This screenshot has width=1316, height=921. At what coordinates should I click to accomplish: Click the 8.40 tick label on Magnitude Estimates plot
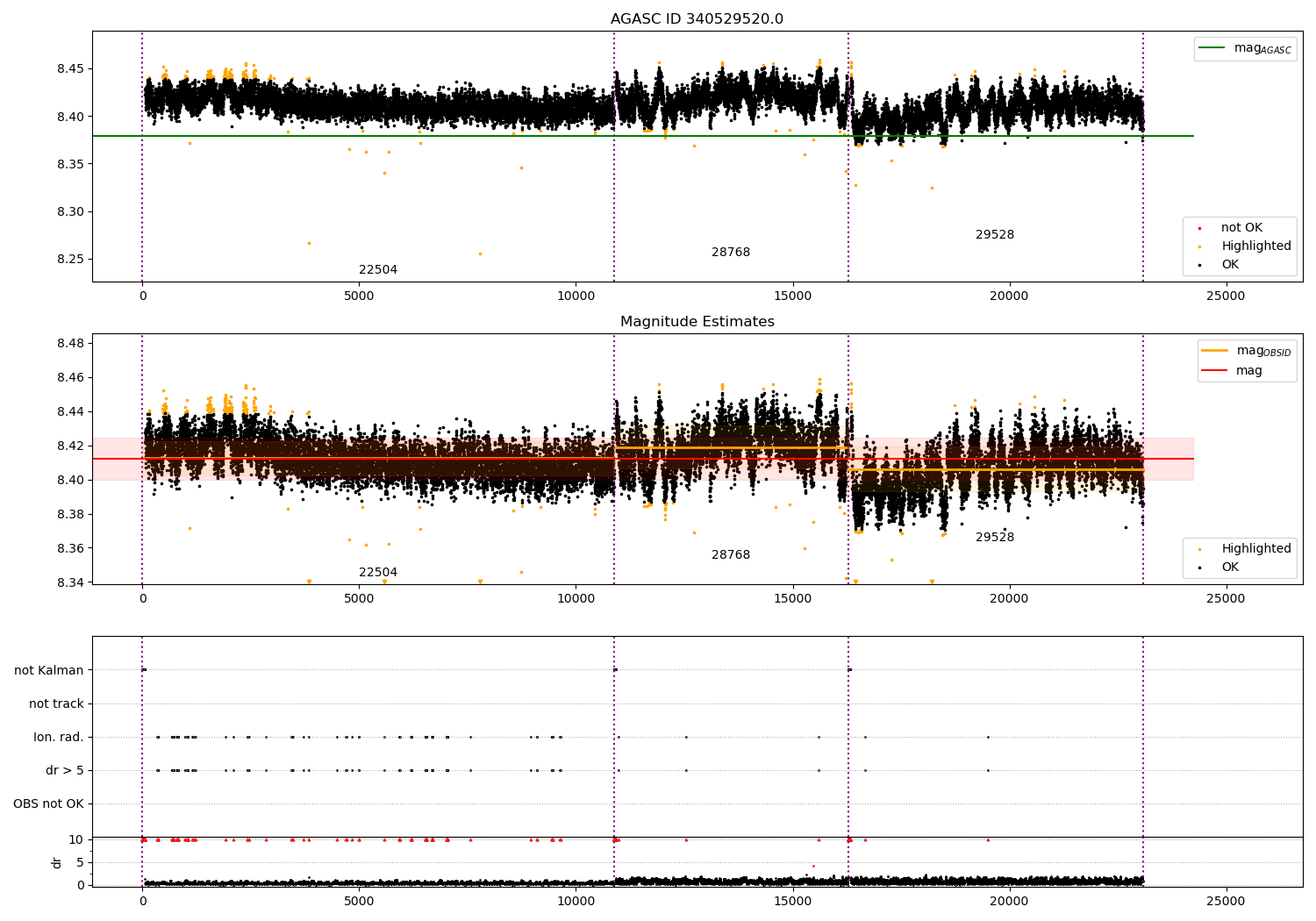coord(70,480)
